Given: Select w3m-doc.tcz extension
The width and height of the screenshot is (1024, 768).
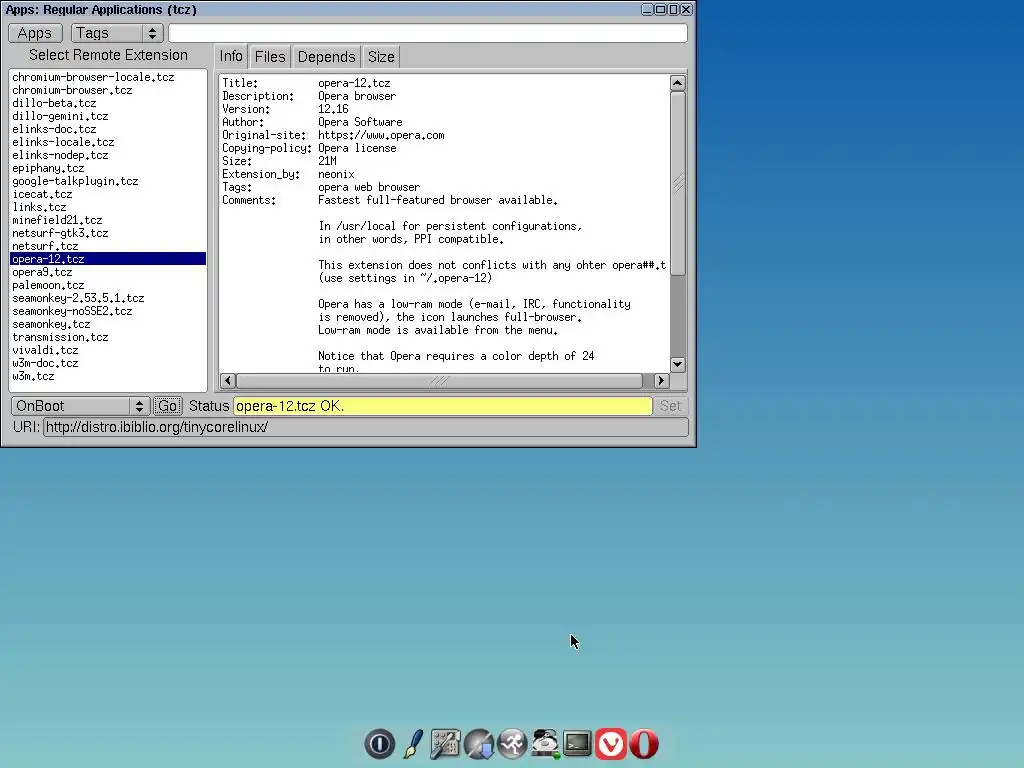Looking at the screenshot, I should [x=108, y=363].
